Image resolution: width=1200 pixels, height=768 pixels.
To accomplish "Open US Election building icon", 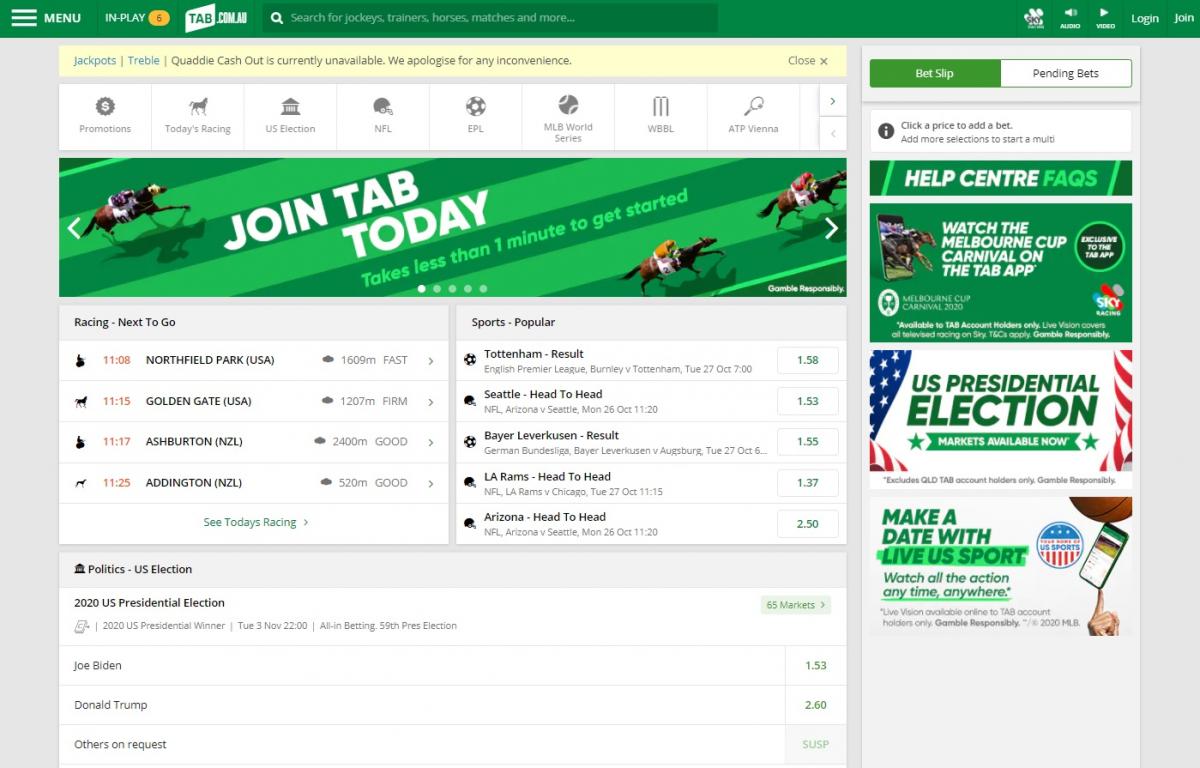I will [290, 106].
